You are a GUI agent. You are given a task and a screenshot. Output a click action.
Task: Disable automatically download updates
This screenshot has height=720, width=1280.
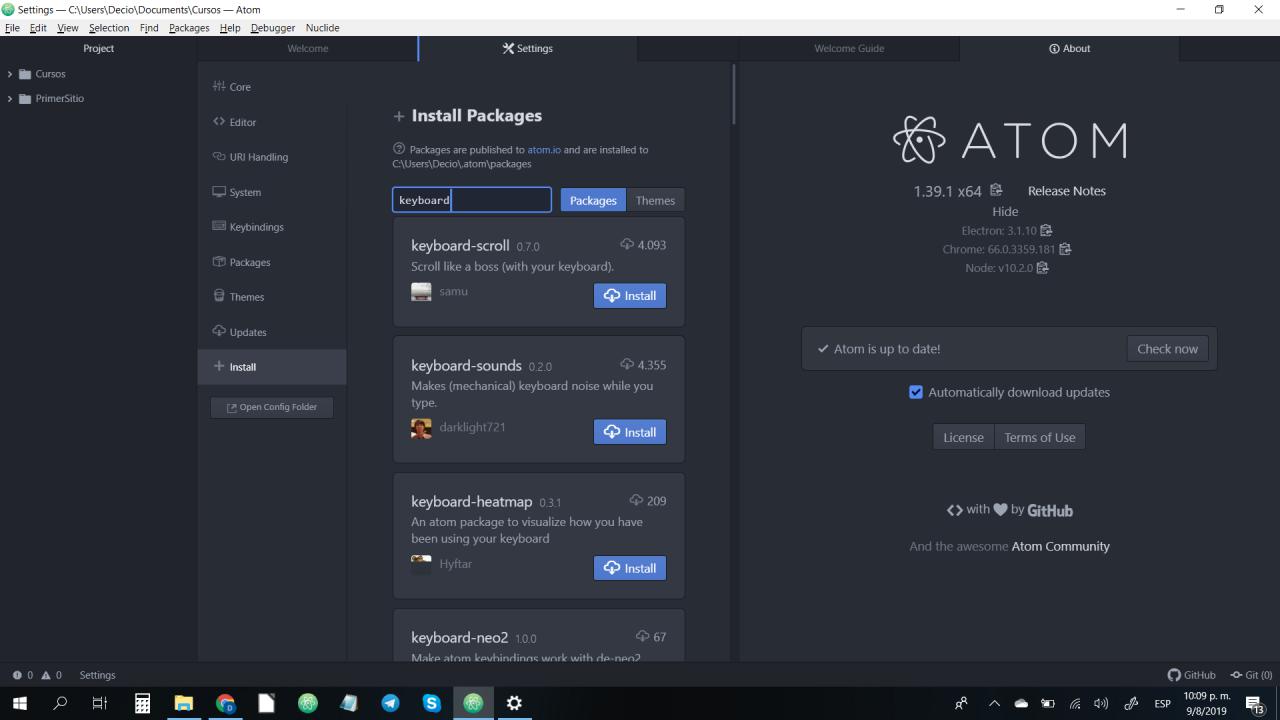(916, 392)
